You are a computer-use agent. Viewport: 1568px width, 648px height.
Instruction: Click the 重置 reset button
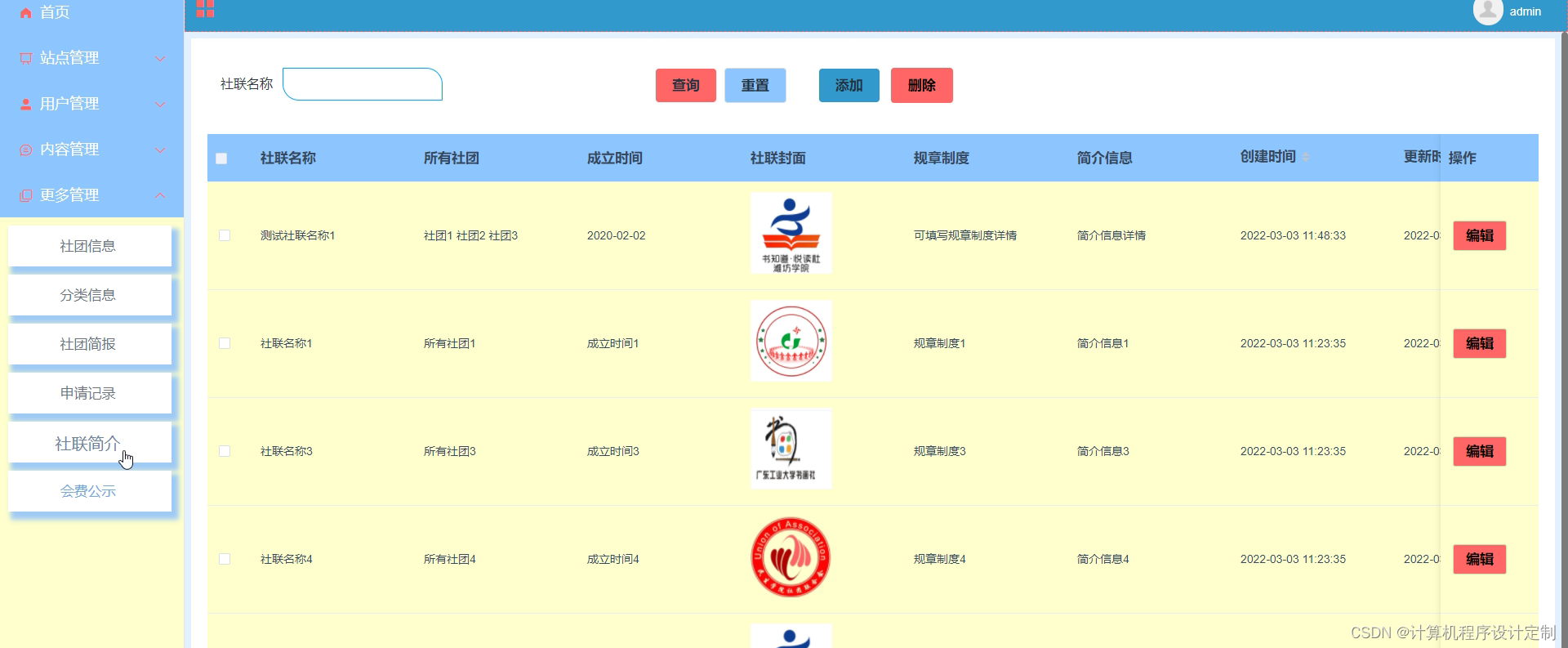click(755, 85)
